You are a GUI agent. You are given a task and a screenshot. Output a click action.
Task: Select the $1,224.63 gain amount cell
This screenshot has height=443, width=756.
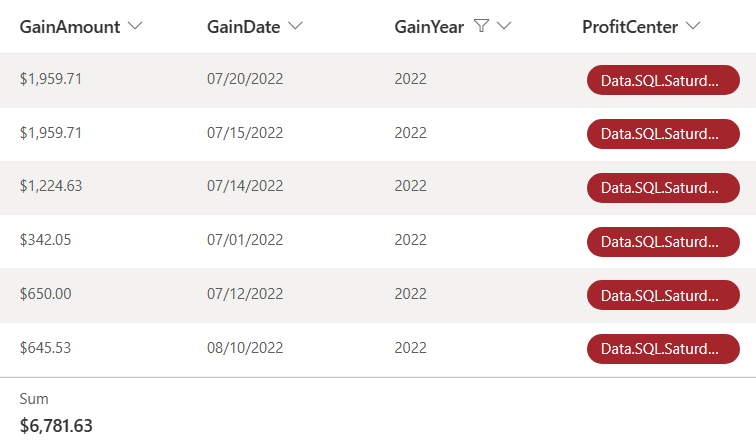[51, 186]
